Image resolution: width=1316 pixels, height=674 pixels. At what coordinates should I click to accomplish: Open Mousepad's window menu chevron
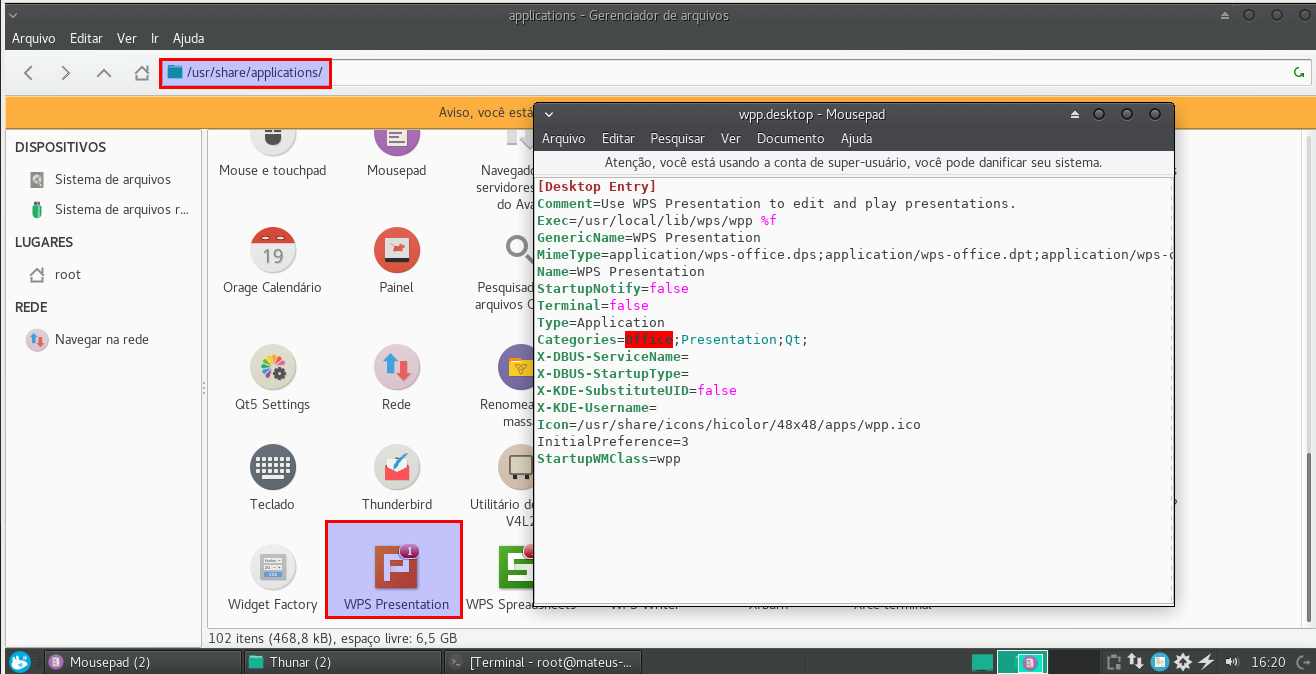pyautogui.click(x=548, y=114)
